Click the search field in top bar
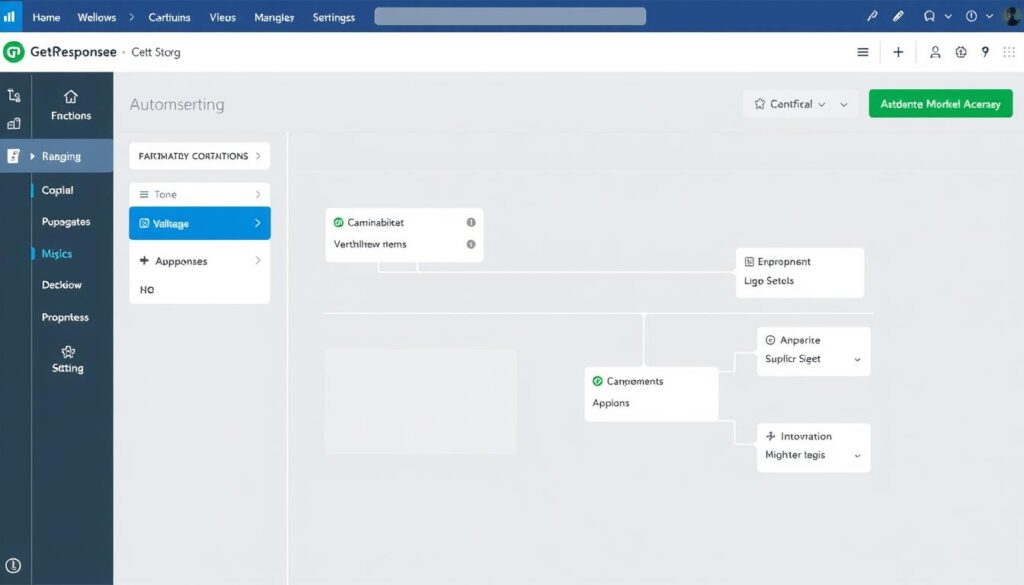Viewport: 1024px width, 585px height. 510,17
